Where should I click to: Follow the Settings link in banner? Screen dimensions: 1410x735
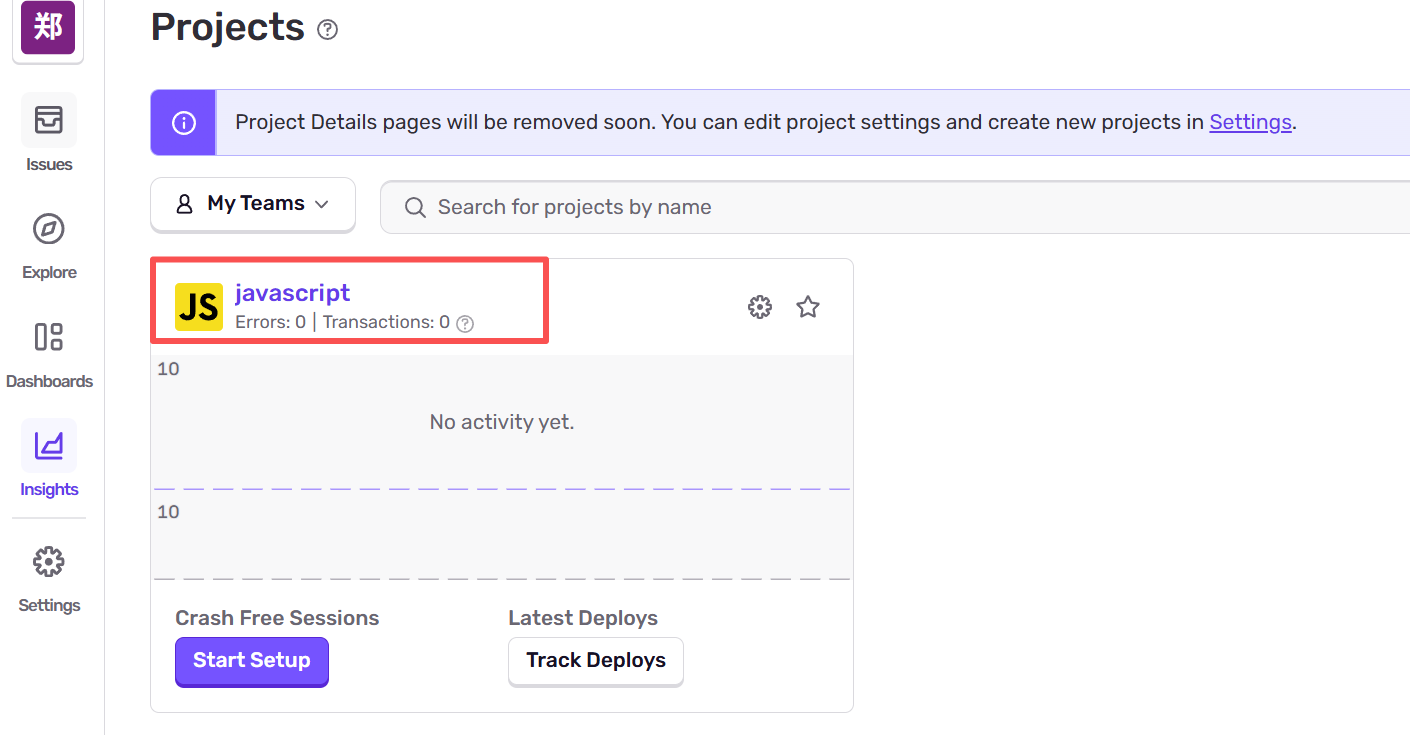click(1250, 122)
